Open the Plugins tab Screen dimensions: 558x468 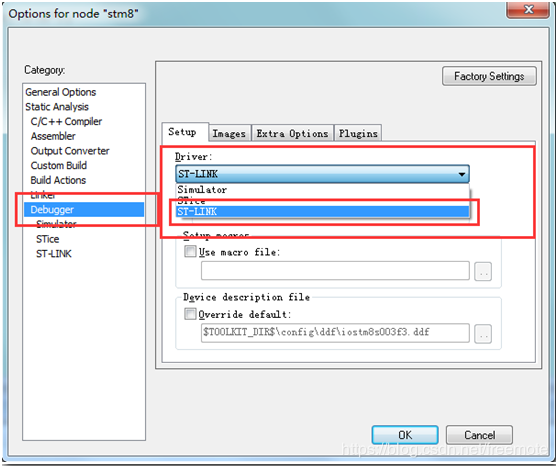(358, 133)
